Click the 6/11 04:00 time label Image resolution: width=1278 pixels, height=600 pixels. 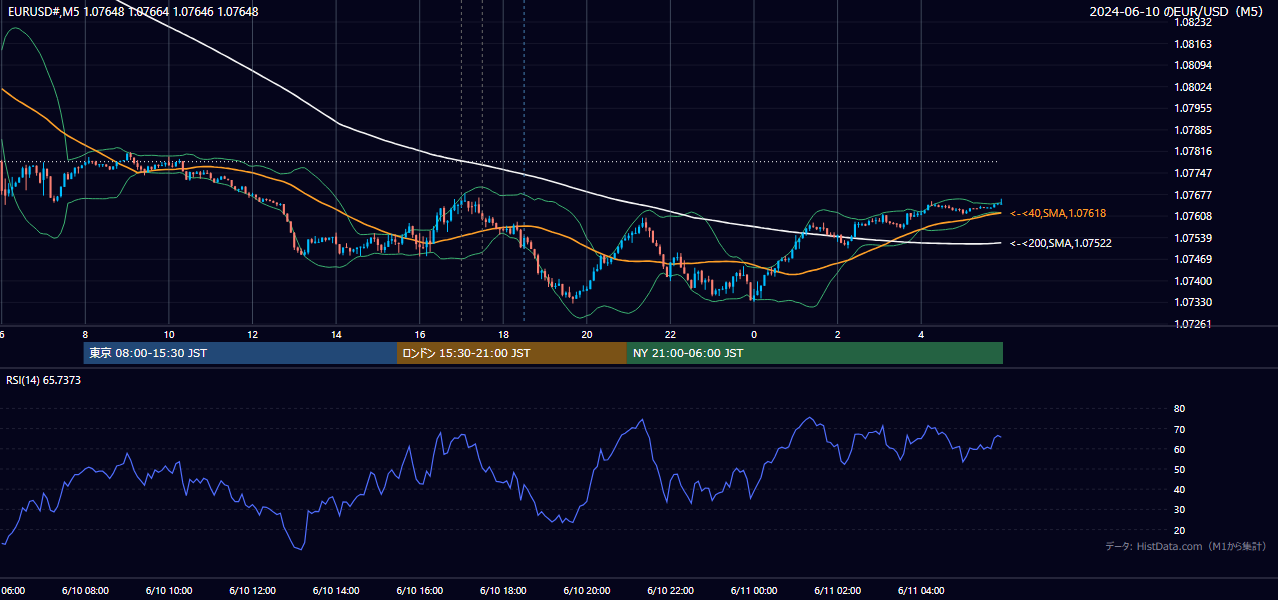[921, 591]
